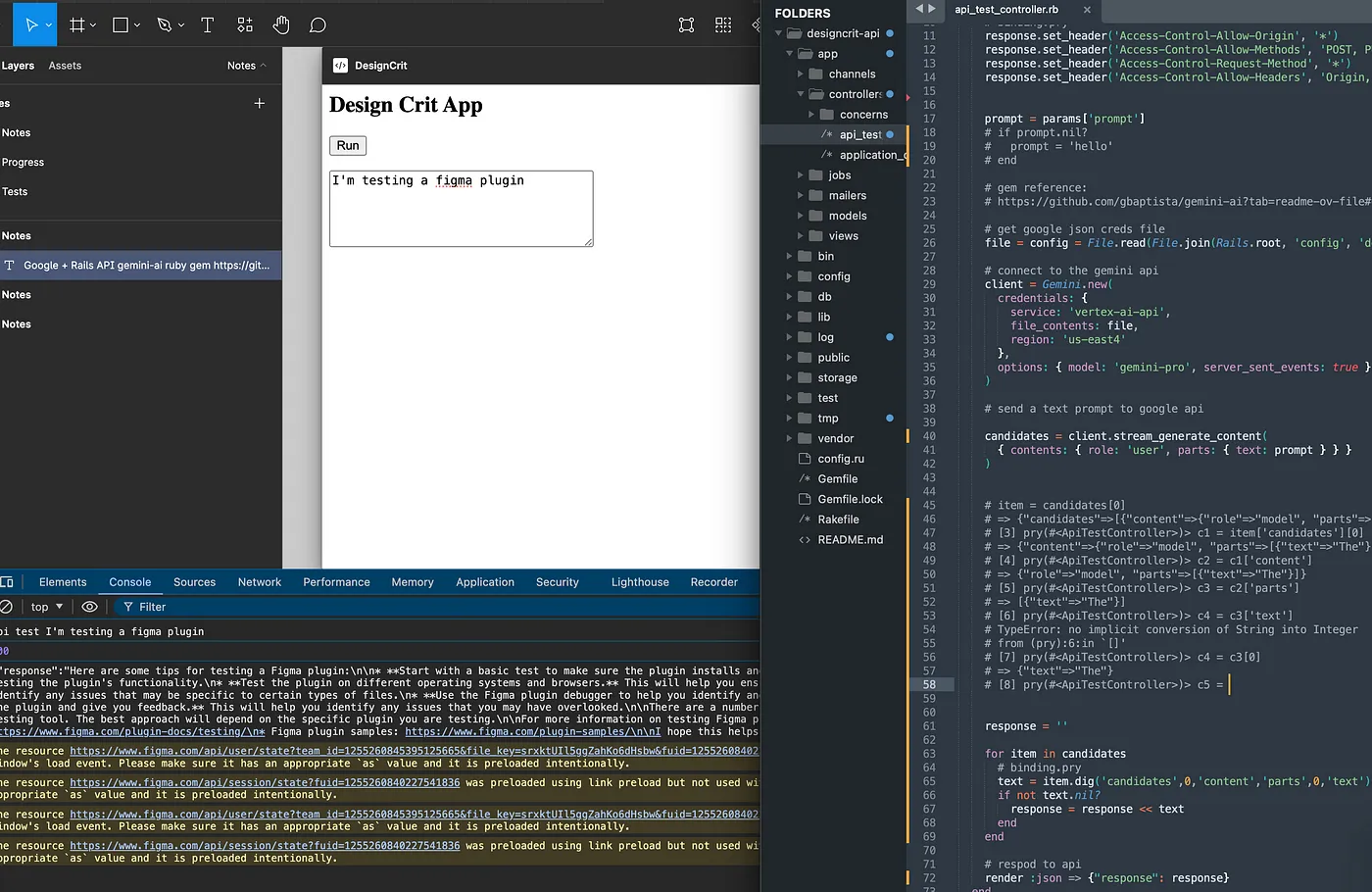This screenshot has height=892, width=1372.
Task: Open the api_test file in sidebar
Action: (859, 135)
